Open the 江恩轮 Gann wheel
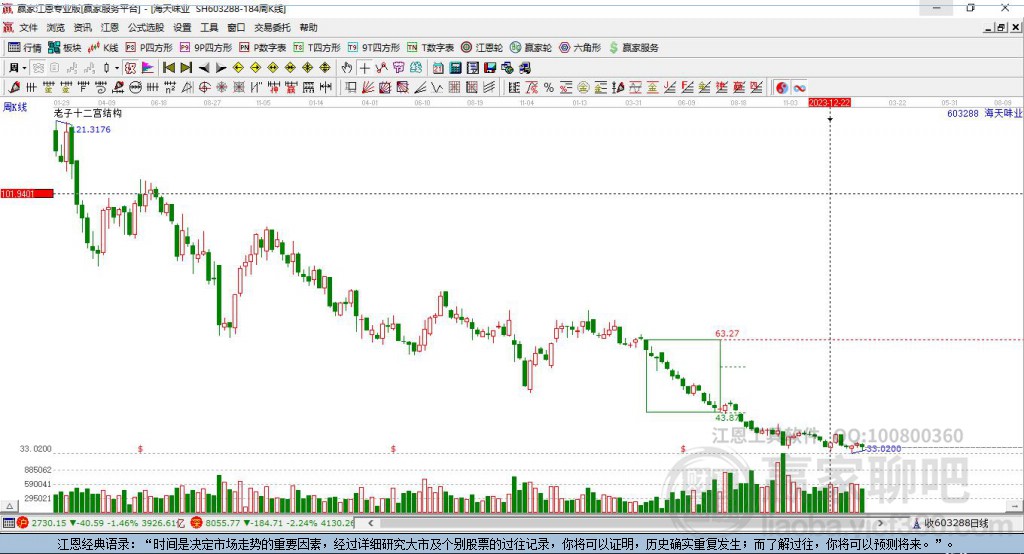This screenshot has height=554, width=1024. coord(482,48)
